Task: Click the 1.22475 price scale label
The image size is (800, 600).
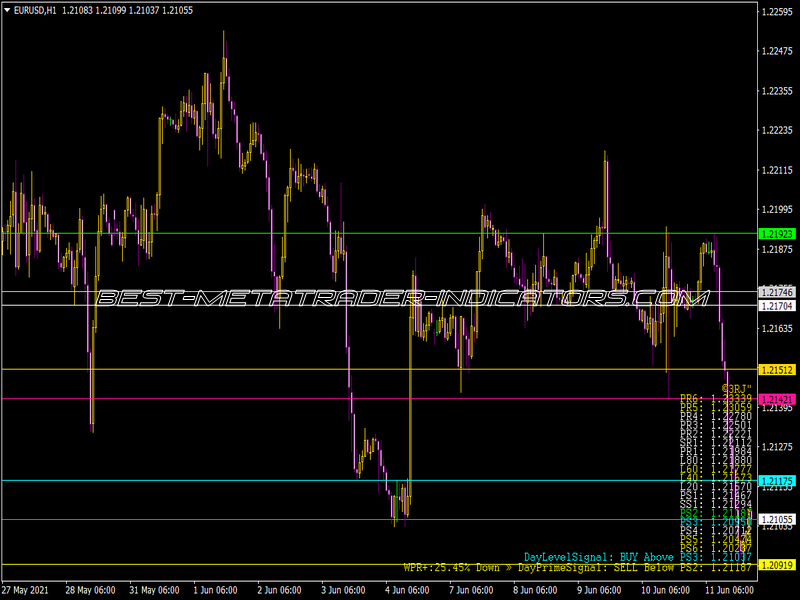Action: pyautogui.click(x=777, y=51)
